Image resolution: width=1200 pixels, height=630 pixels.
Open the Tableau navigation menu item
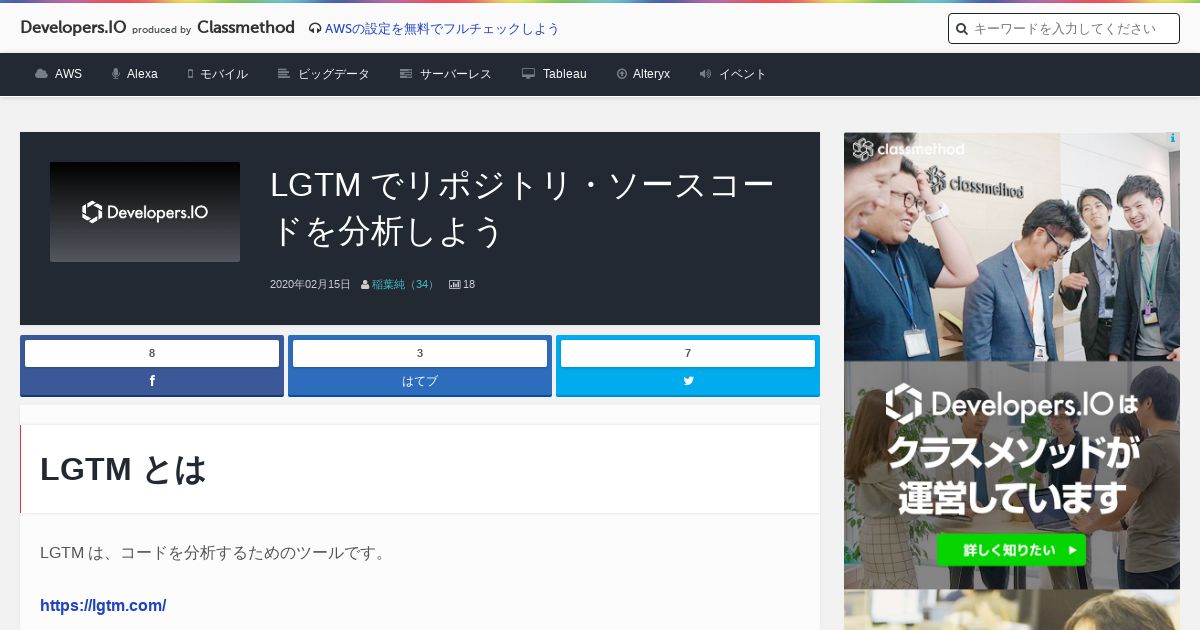coord(554,74)
